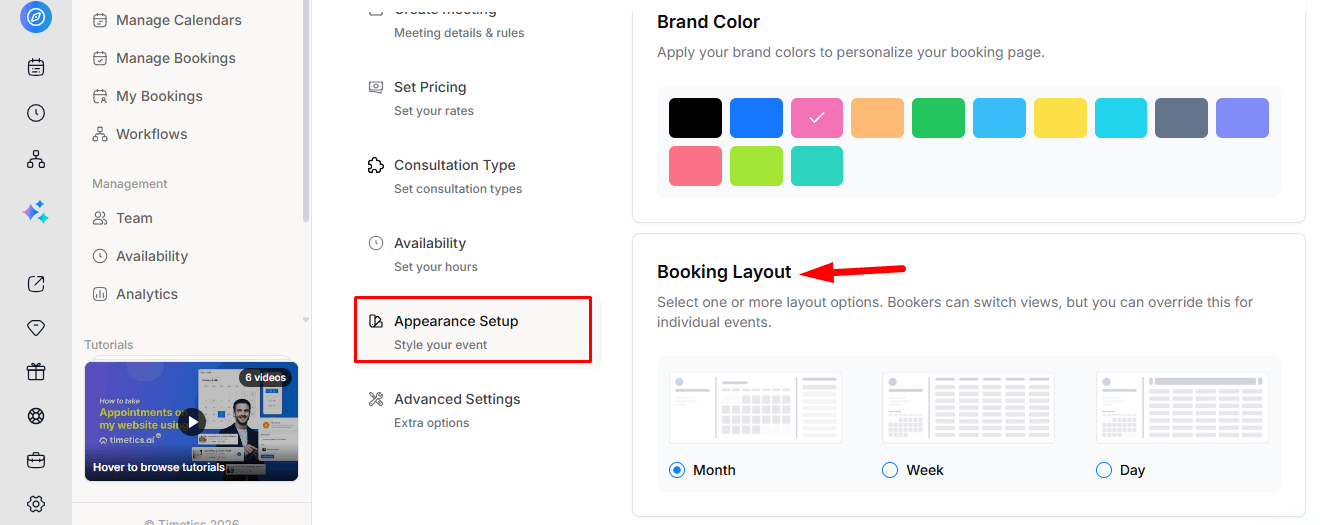Open the calendar icon in left rail
Image resolution: width=1320 pixels, height=525 pixels.
36,67
